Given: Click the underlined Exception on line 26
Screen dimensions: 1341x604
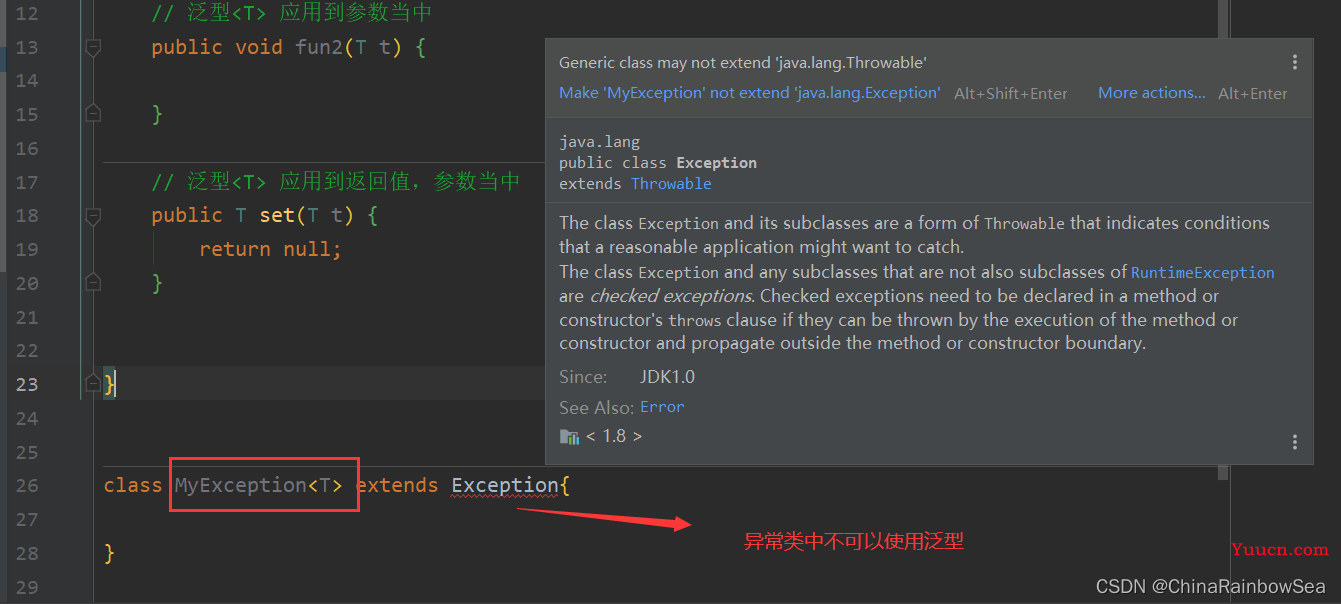Looking at the screenshot, I should [x=505, y=485].
